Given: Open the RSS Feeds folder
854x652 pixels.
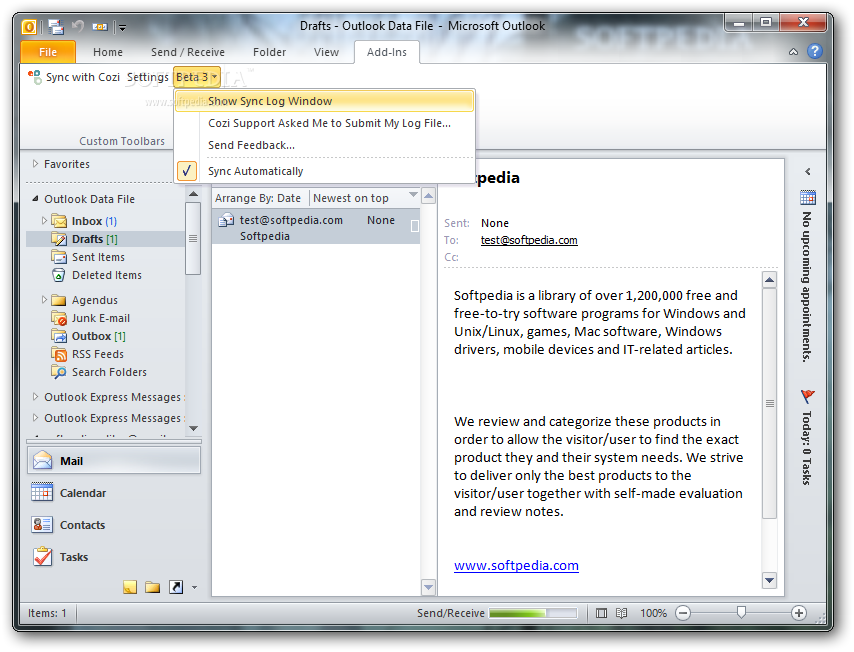Looking at the screenshot, I should tap(97, 354).
